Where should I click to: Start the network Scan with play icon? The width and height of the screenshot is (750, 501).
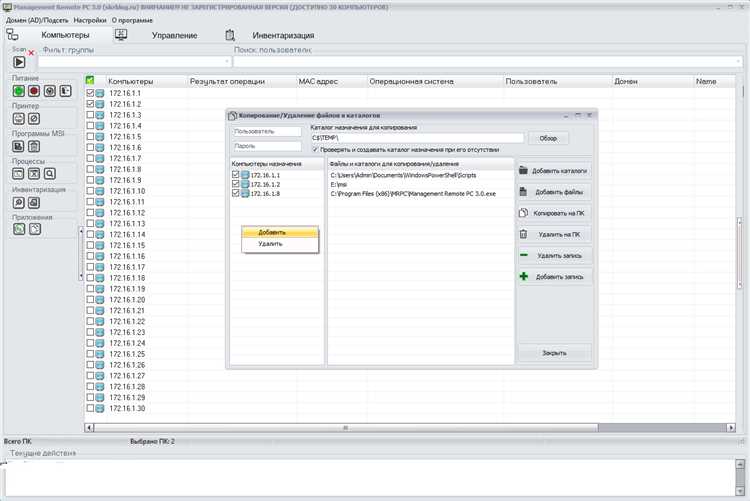(x=19, y=62)
